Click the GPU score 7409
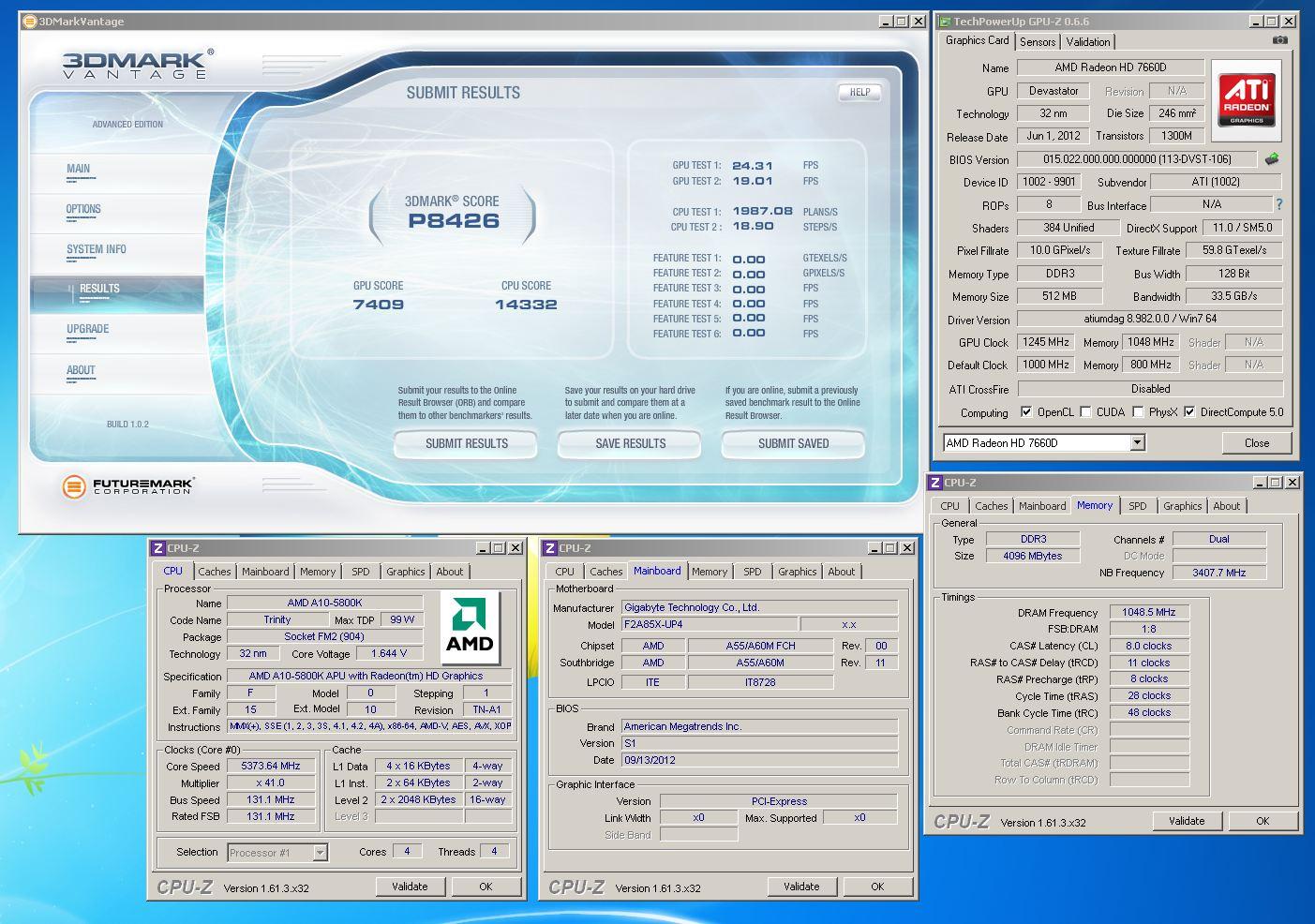 (x=379, y=305)
